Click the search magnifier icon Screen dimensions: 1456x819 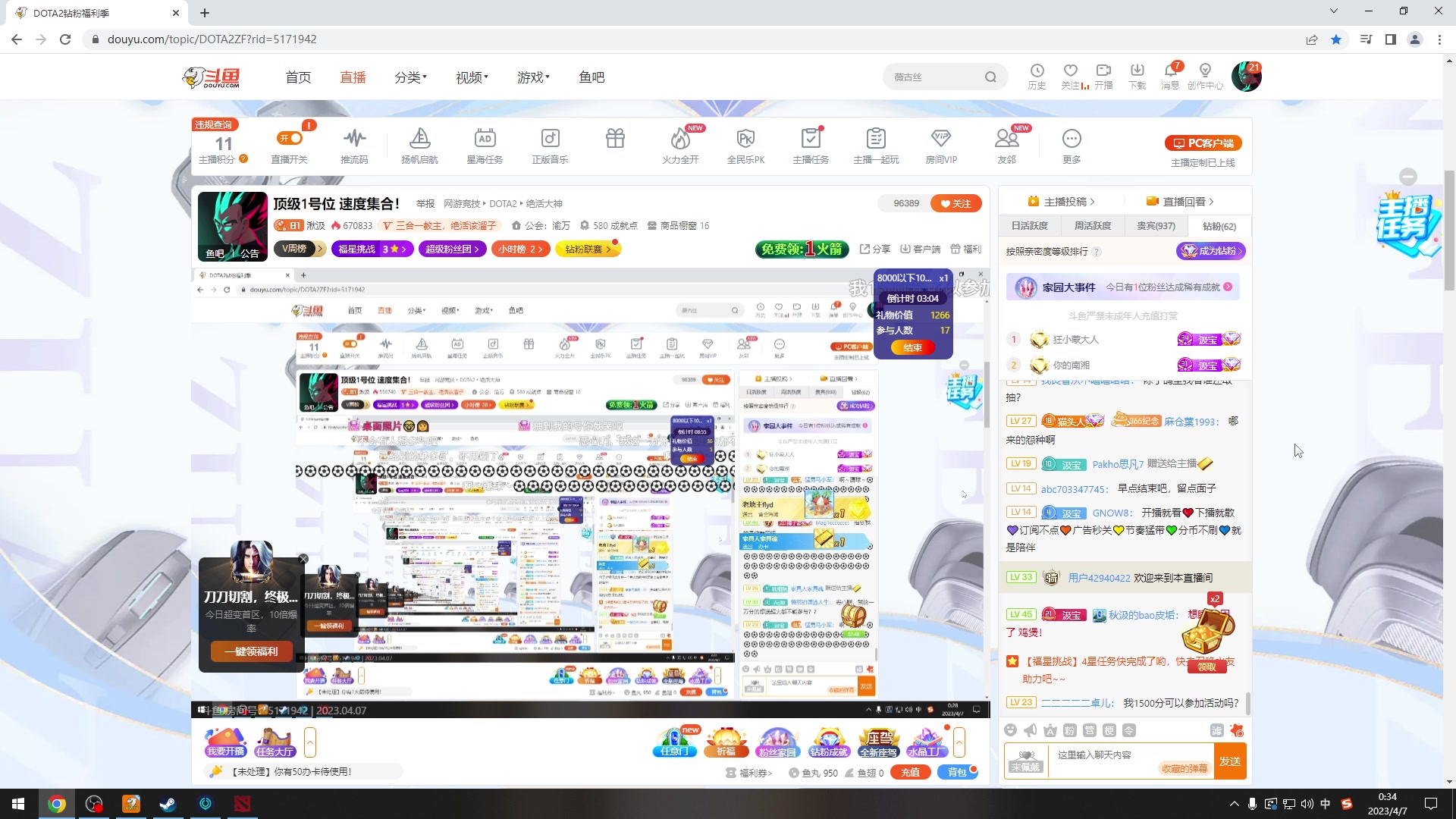tap(990, 77)
